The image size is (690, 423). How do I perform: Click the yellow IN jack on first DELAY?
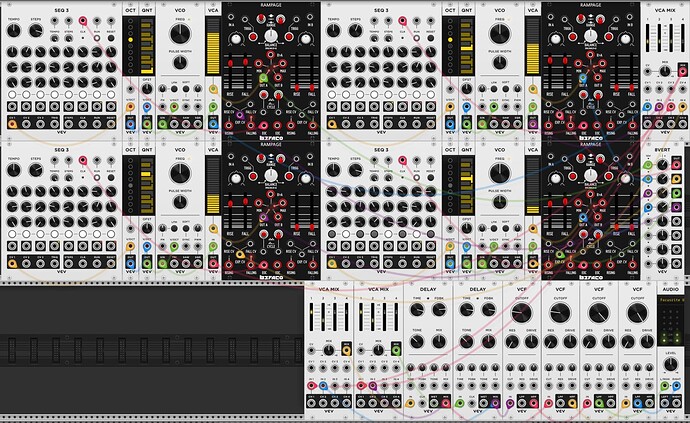point(410,402)
